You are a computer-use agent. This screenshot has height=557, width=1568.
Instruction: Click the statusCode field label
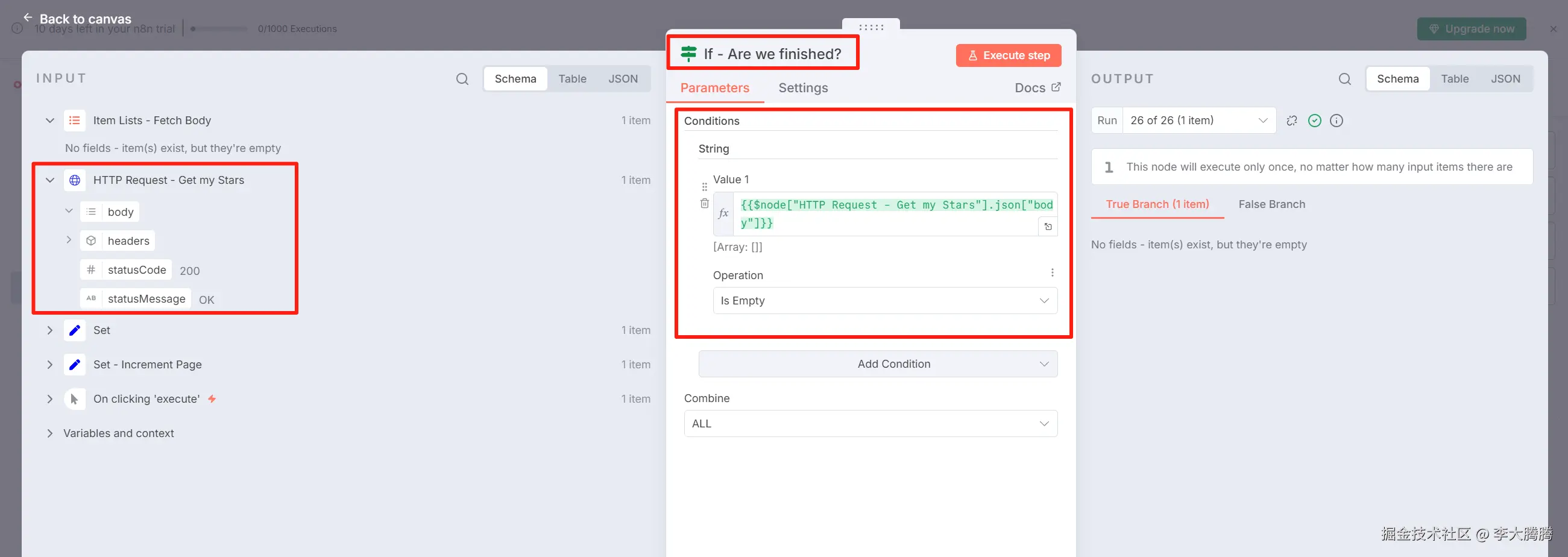click(x=137, y=269)
